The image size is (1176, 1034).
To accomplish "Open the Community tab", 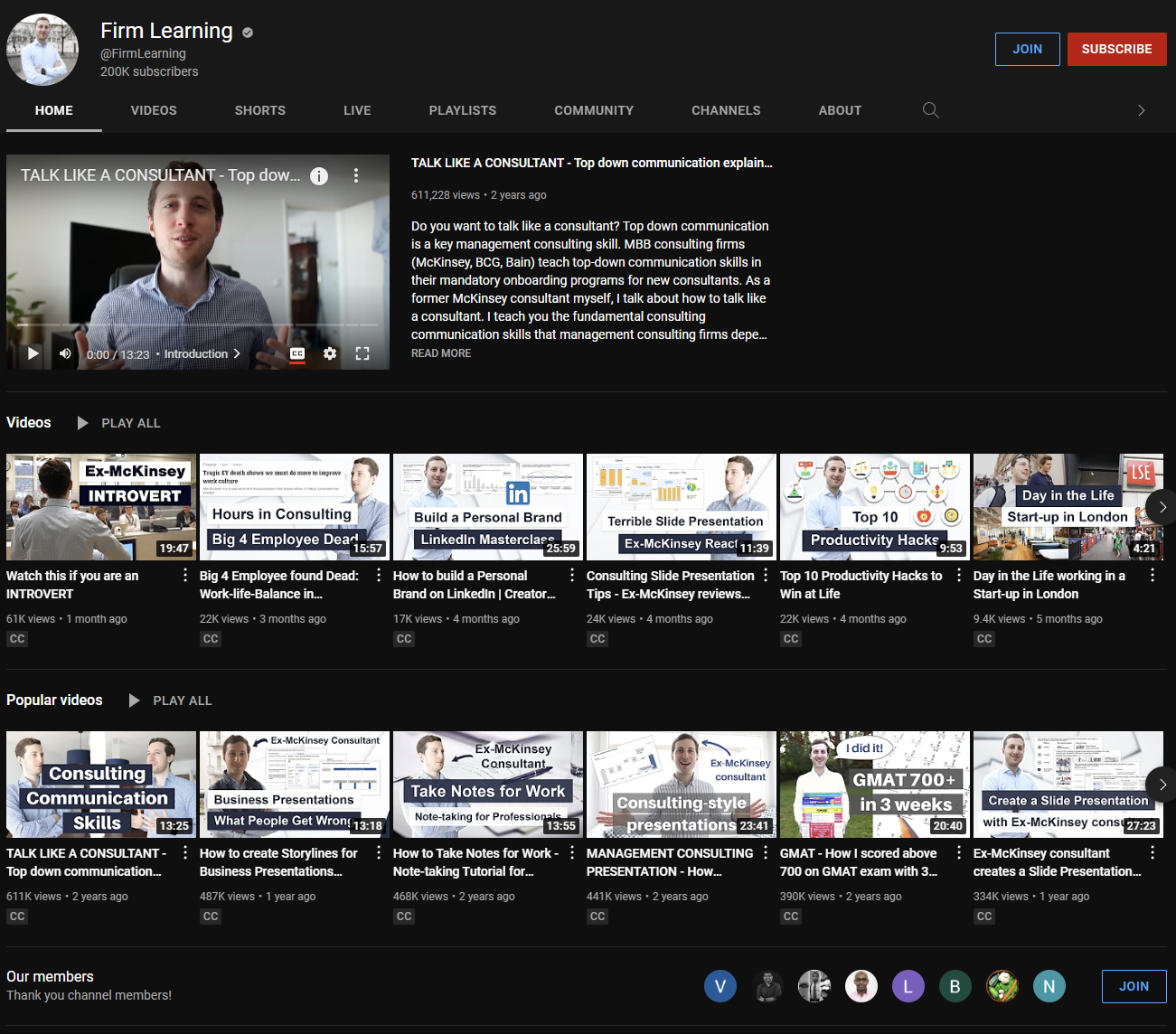I will point(594,110).
